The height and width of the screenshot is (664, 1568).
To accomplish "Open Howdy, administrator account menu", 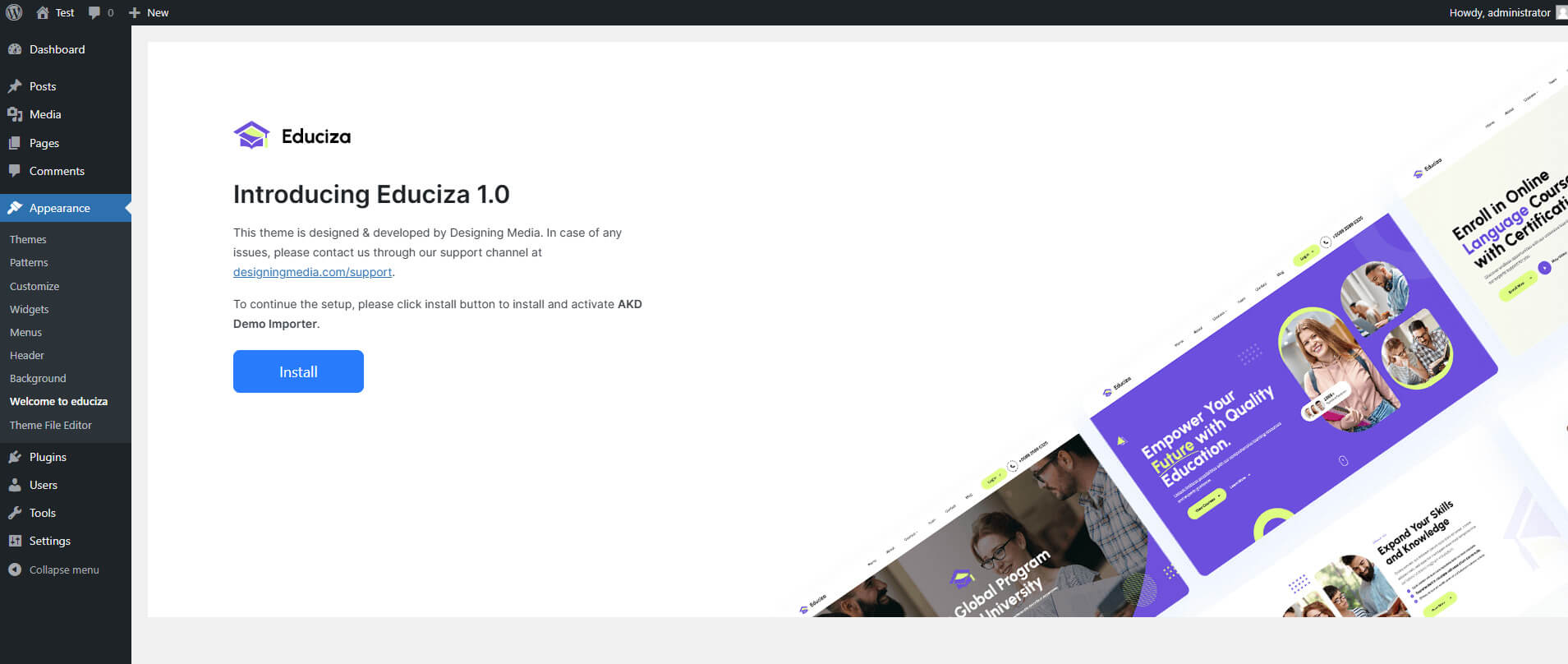I will (1500, 12).
